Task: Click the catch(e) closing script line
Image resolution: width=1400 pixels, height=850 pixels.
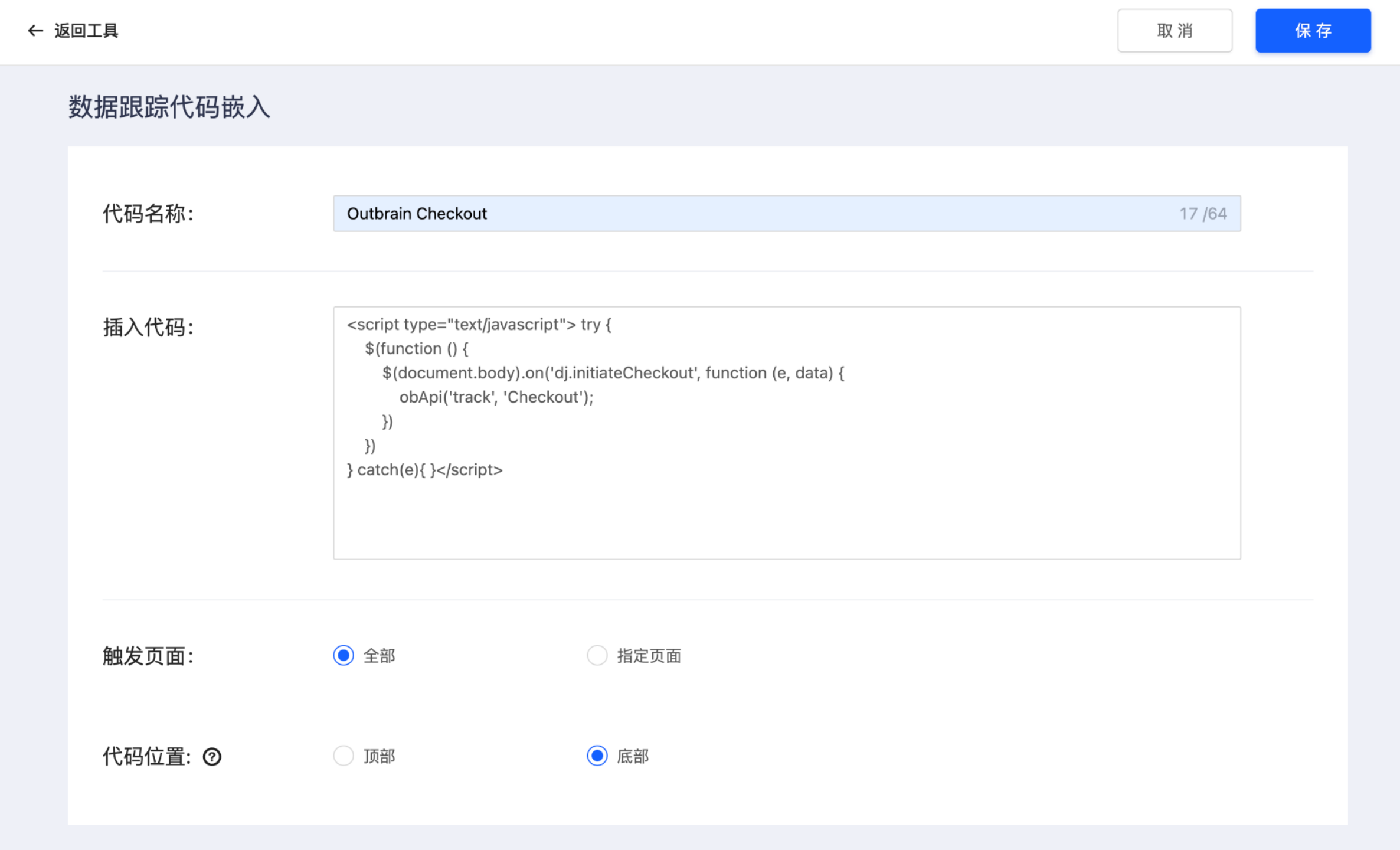Action: click(x=425, y=470)
